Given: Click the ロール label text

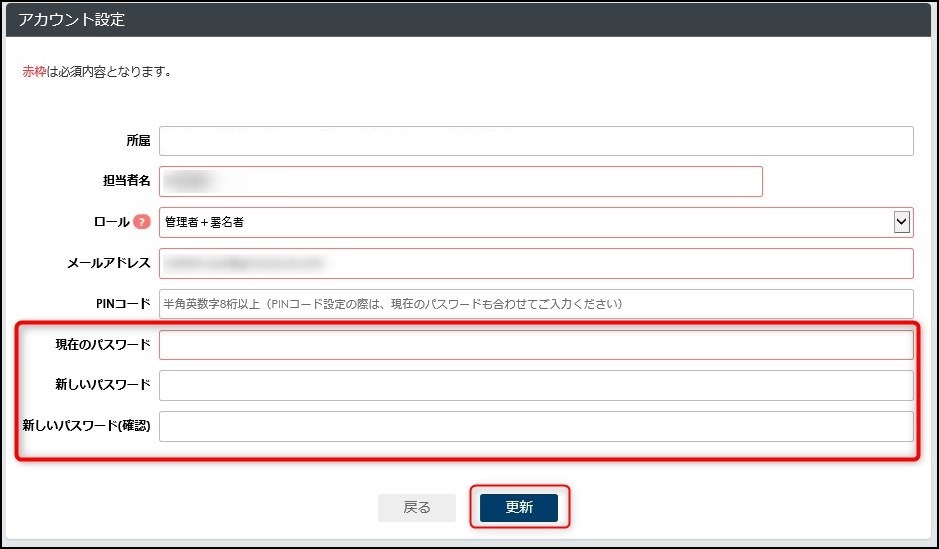Looking at the screenshot, I should point(110,222).
